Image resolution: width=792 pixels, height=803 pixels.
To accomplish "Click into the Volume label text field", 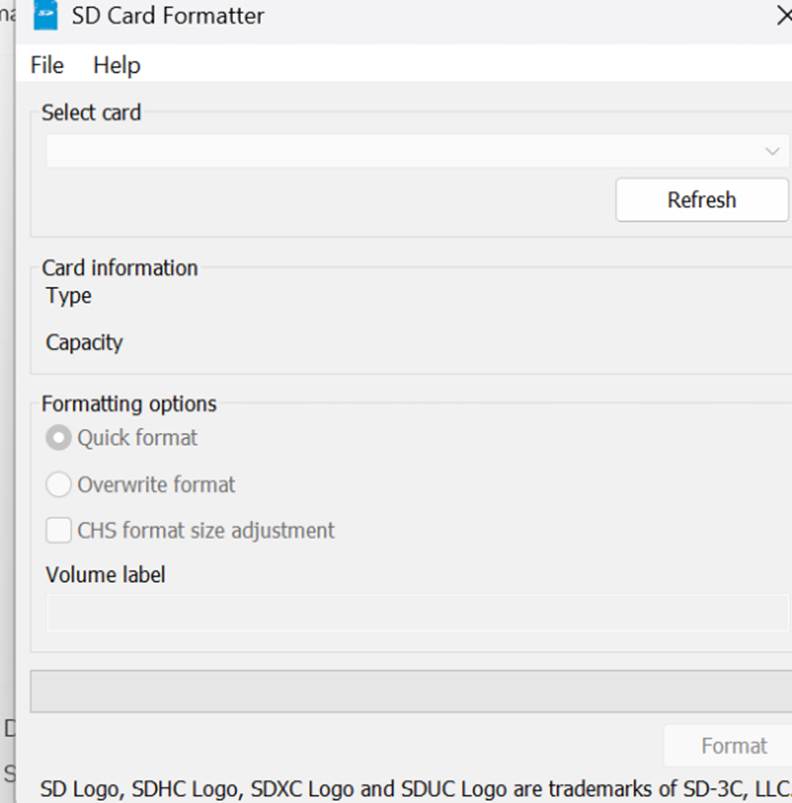I will 416,613.
